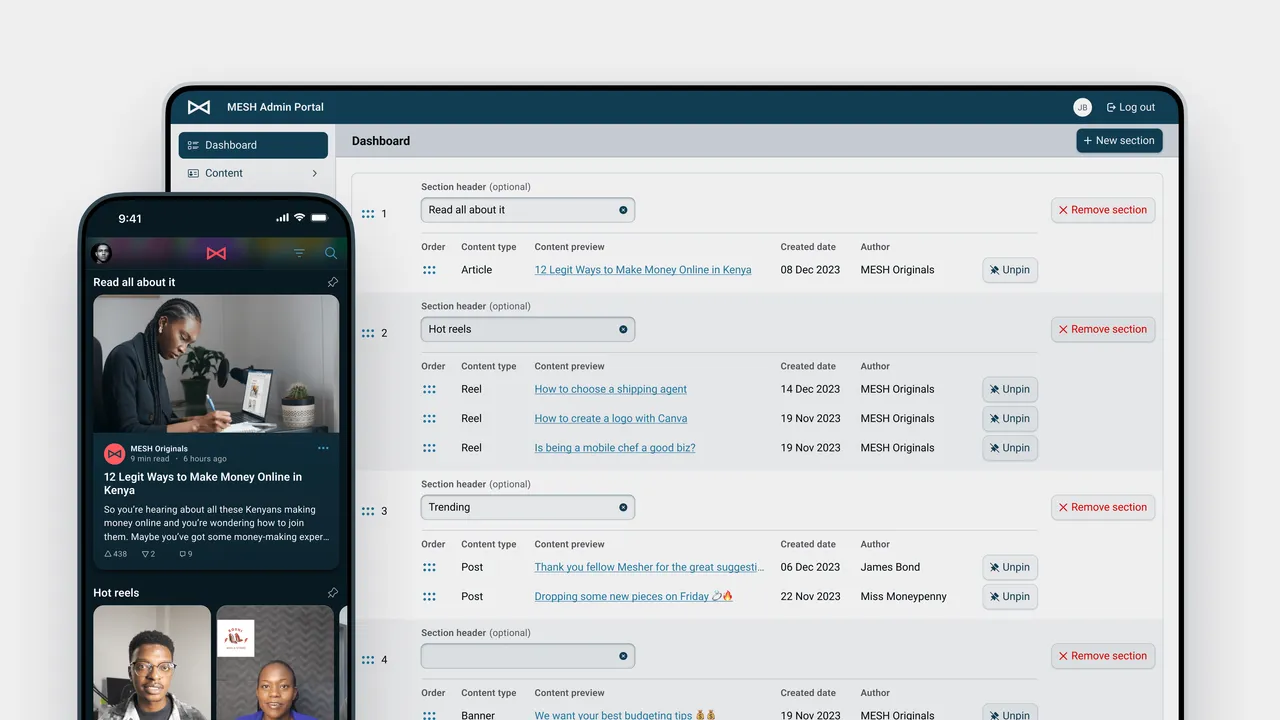Expand the Content sidebar chevron
Screen dimensions: 1280x720
tap(315, 173)
